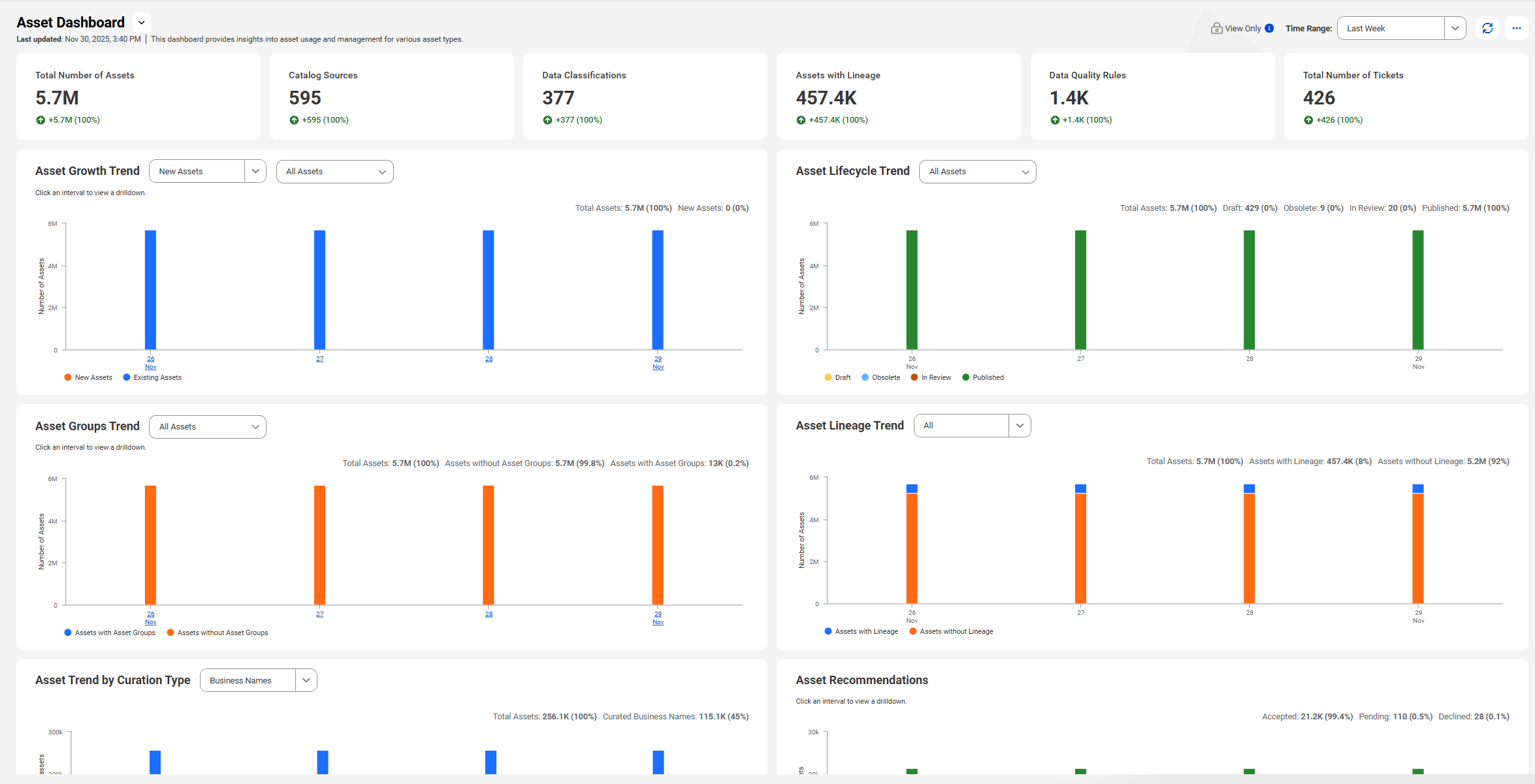Click the 28 interval link in Asset Growth Trend
The image size is (1535, 784).
click(x=489, y=359)
